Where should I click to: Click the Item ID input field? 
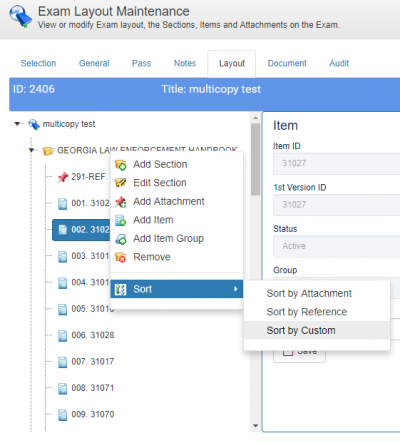coord(337,163)
